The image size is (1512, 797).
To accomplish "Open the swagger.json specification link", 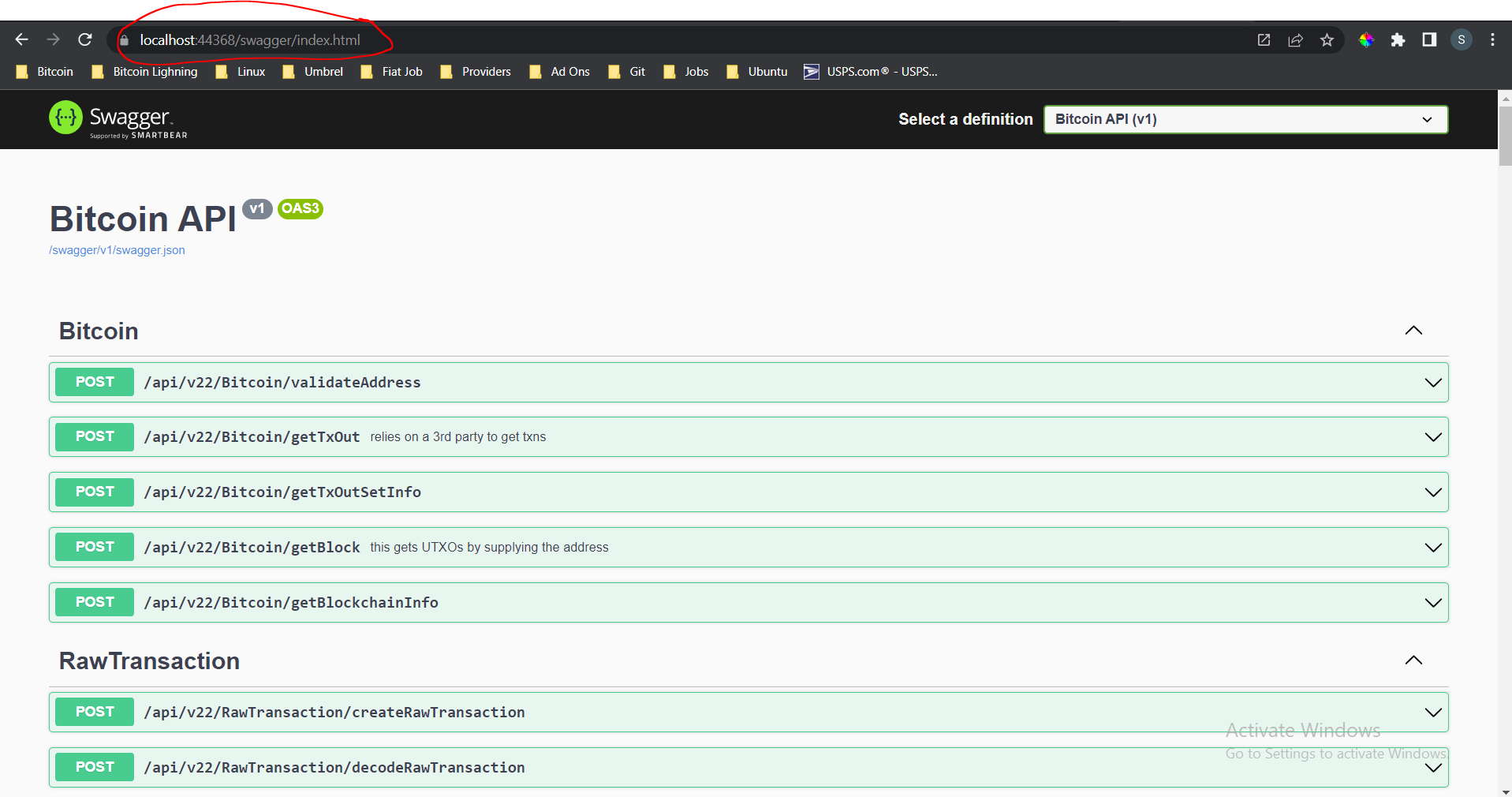I will [x=117, y=249].
